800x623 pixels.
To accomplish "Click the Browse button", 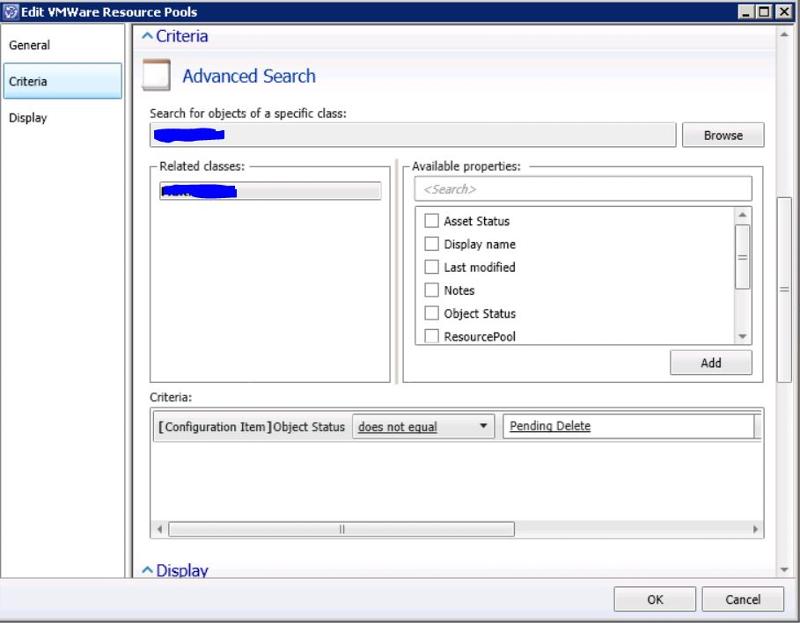I will (x=723, y=135).
